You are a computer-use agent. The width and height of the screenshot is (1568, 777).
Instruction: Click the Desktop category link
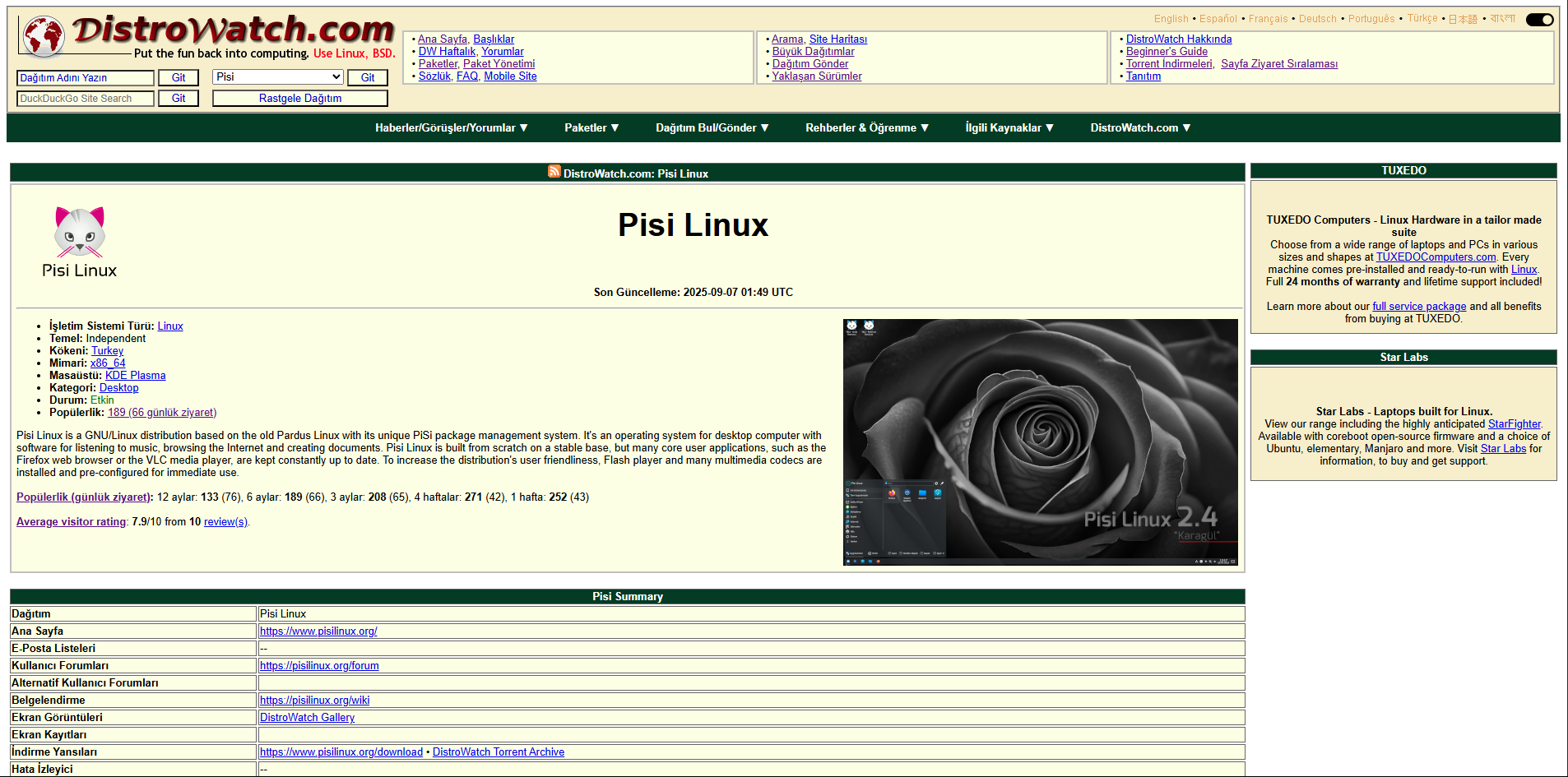(x=119, y=387)
